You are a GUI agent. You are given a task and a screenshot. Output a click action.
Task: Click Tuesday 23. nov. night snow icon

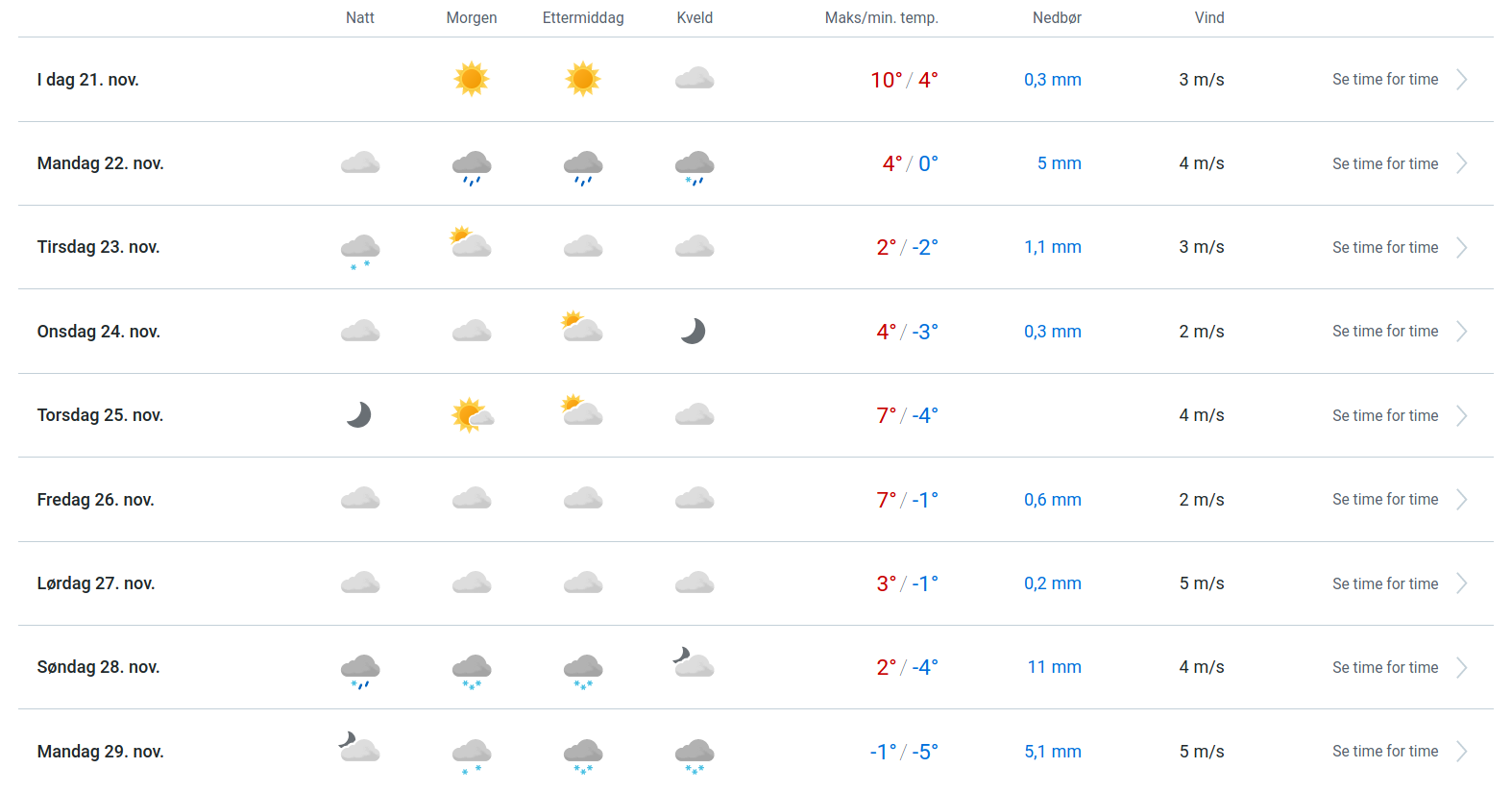pyautogui.click(x=360, y=249)
